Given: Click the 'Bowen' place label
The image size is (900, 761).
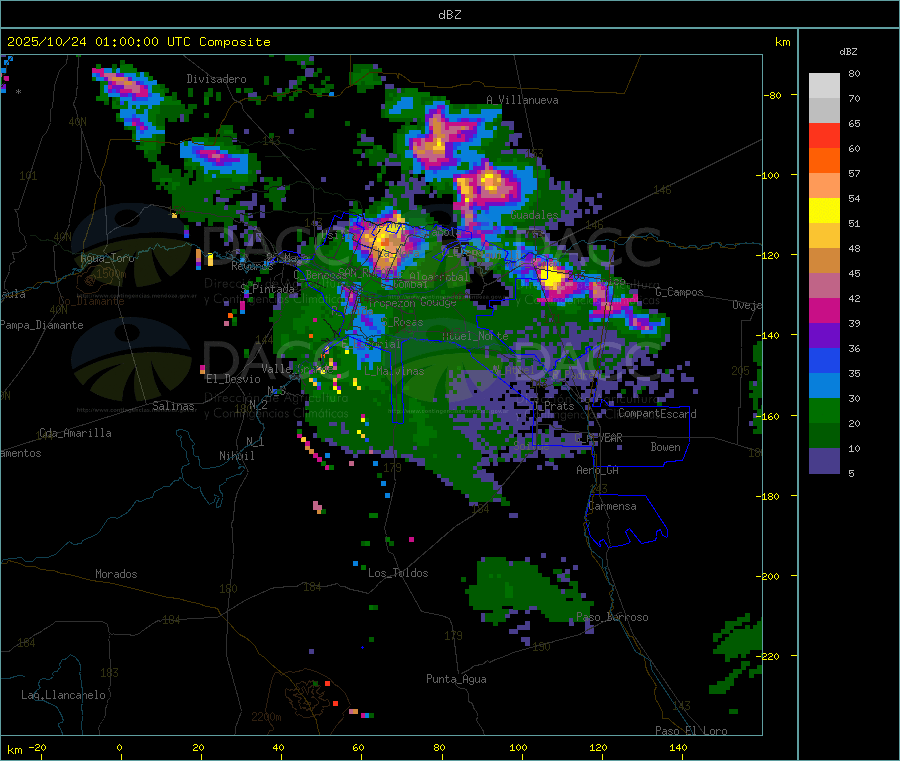Looking at the screenshot, I should 666,447.
